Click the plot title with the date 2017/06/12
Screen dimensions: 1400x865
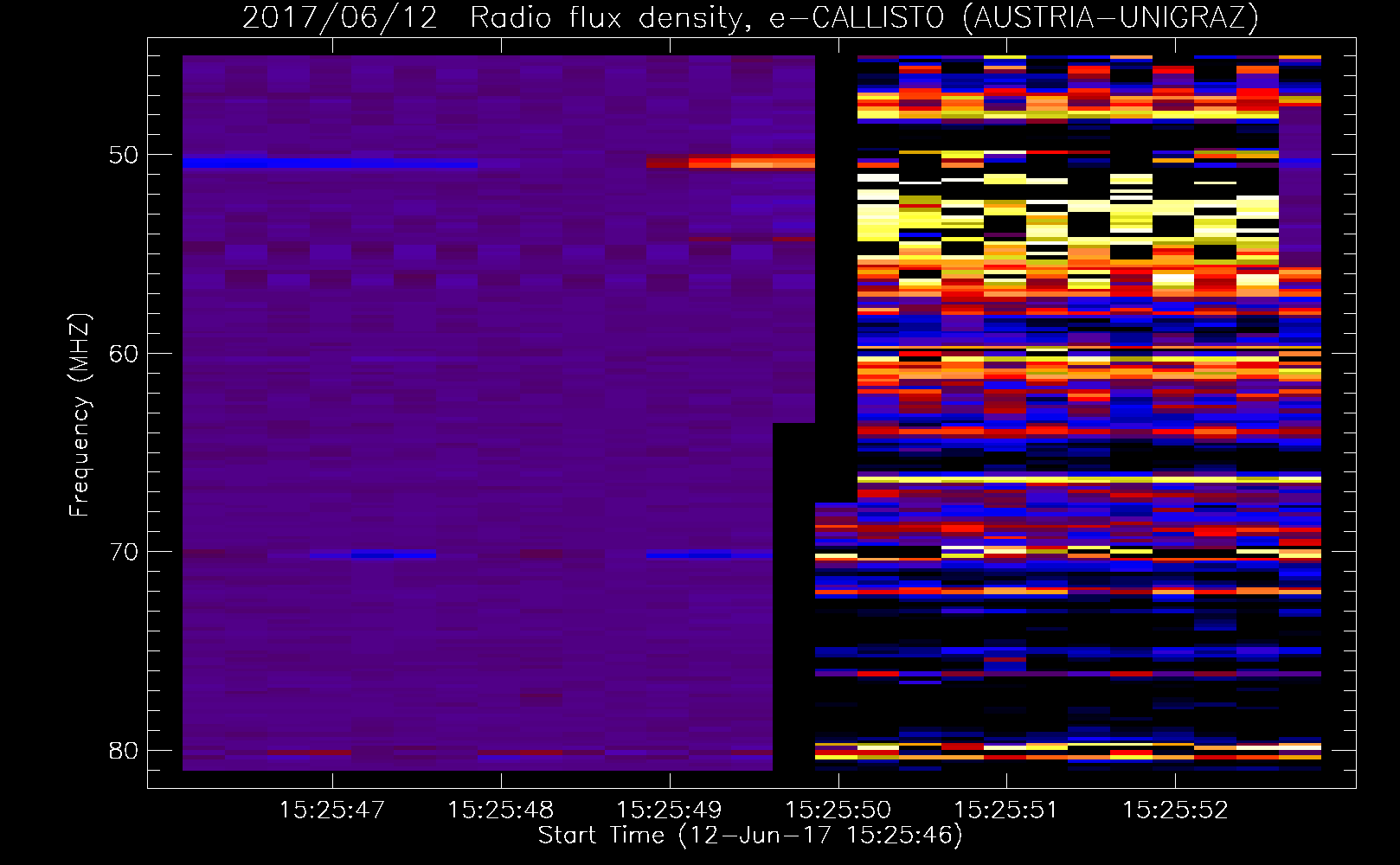click(750, 18)
